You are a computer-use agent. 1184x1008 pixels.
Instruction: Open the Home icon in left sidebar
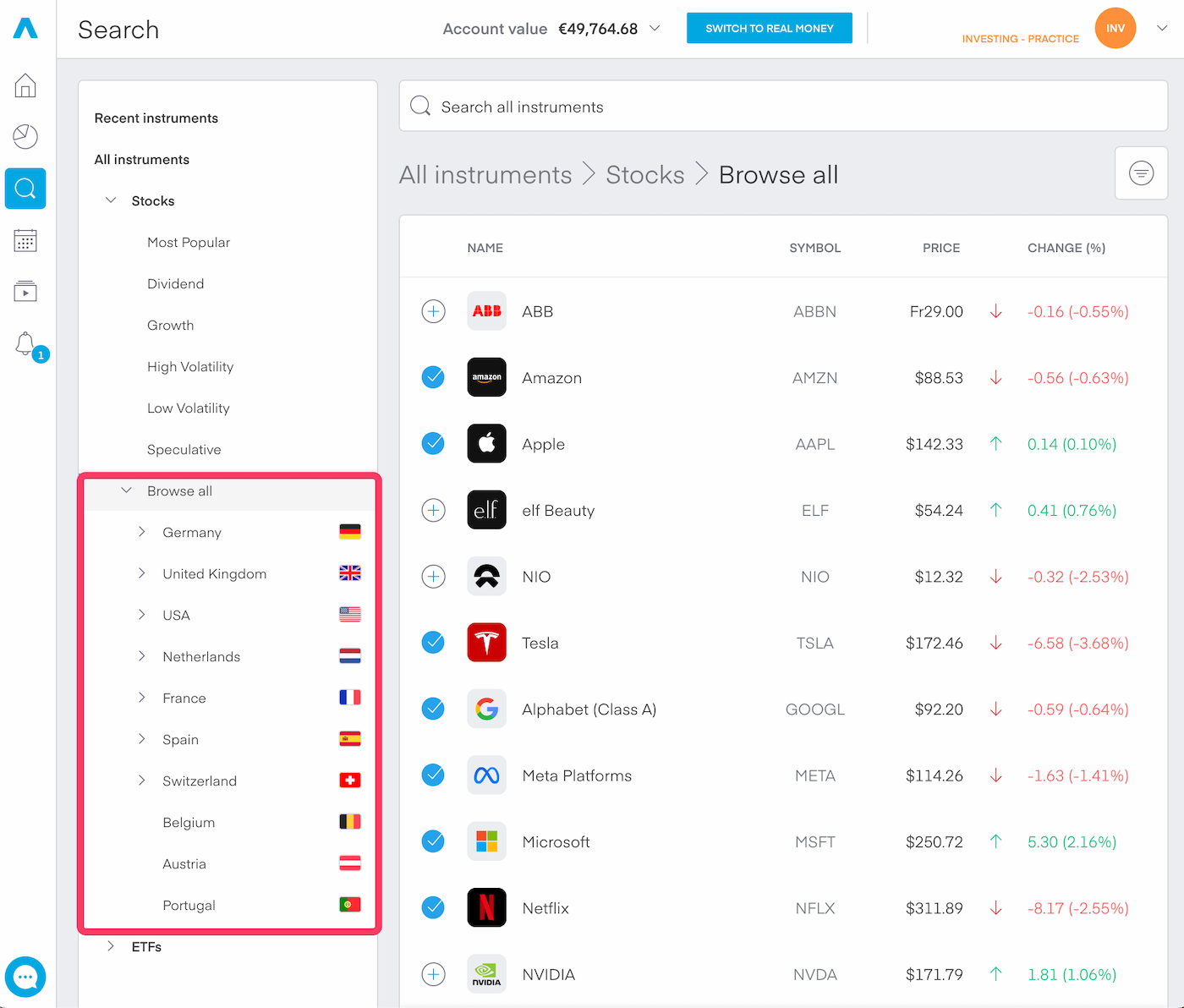click(x=25, y=85)
